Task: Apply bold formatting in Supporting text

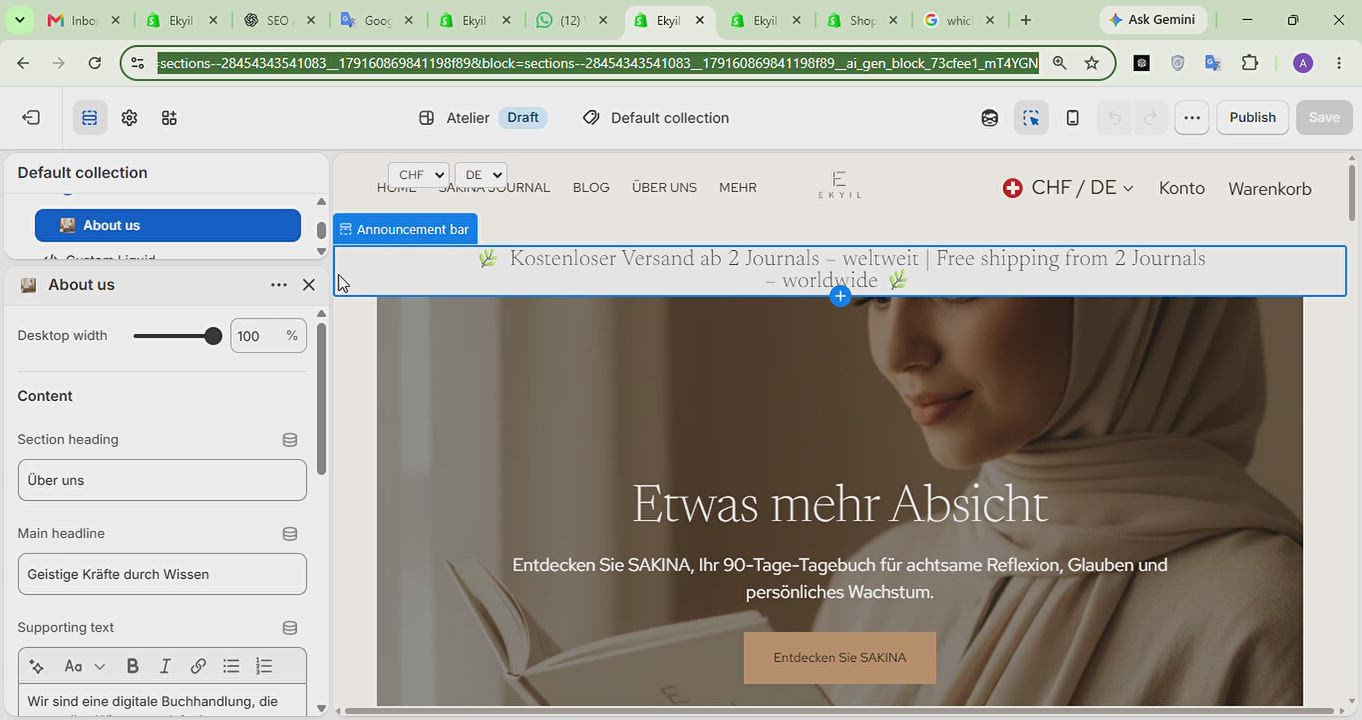Action: click(132, 666)
